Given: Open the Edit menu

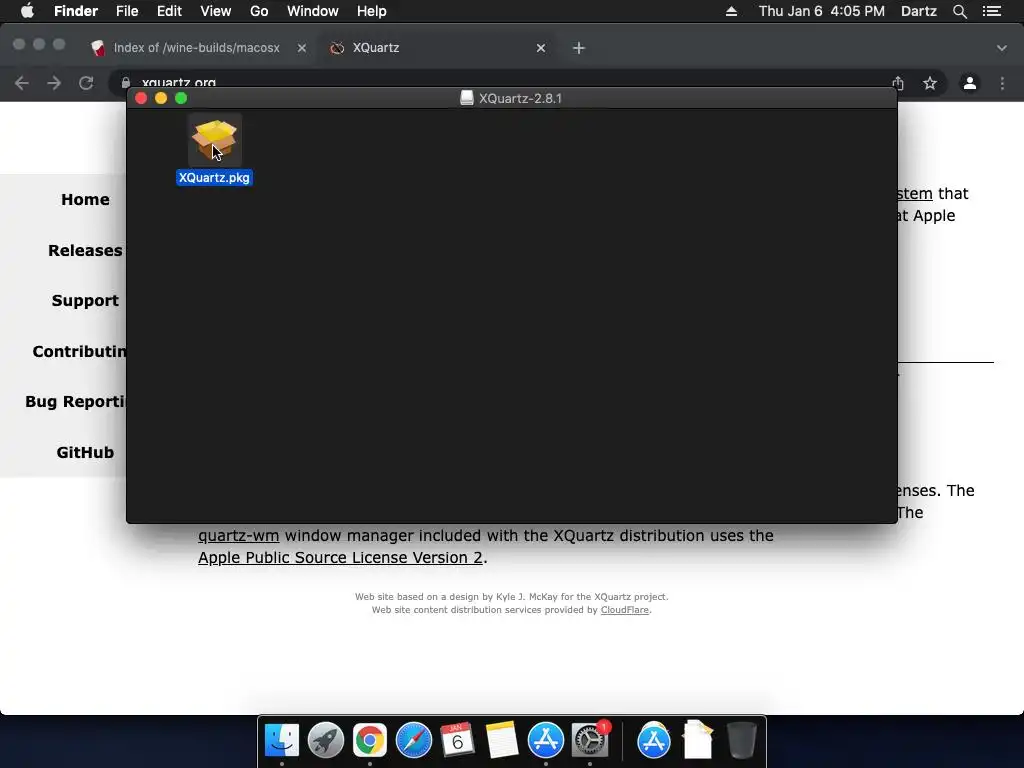Looking at the screenshot, I should [x=169, y=11].
